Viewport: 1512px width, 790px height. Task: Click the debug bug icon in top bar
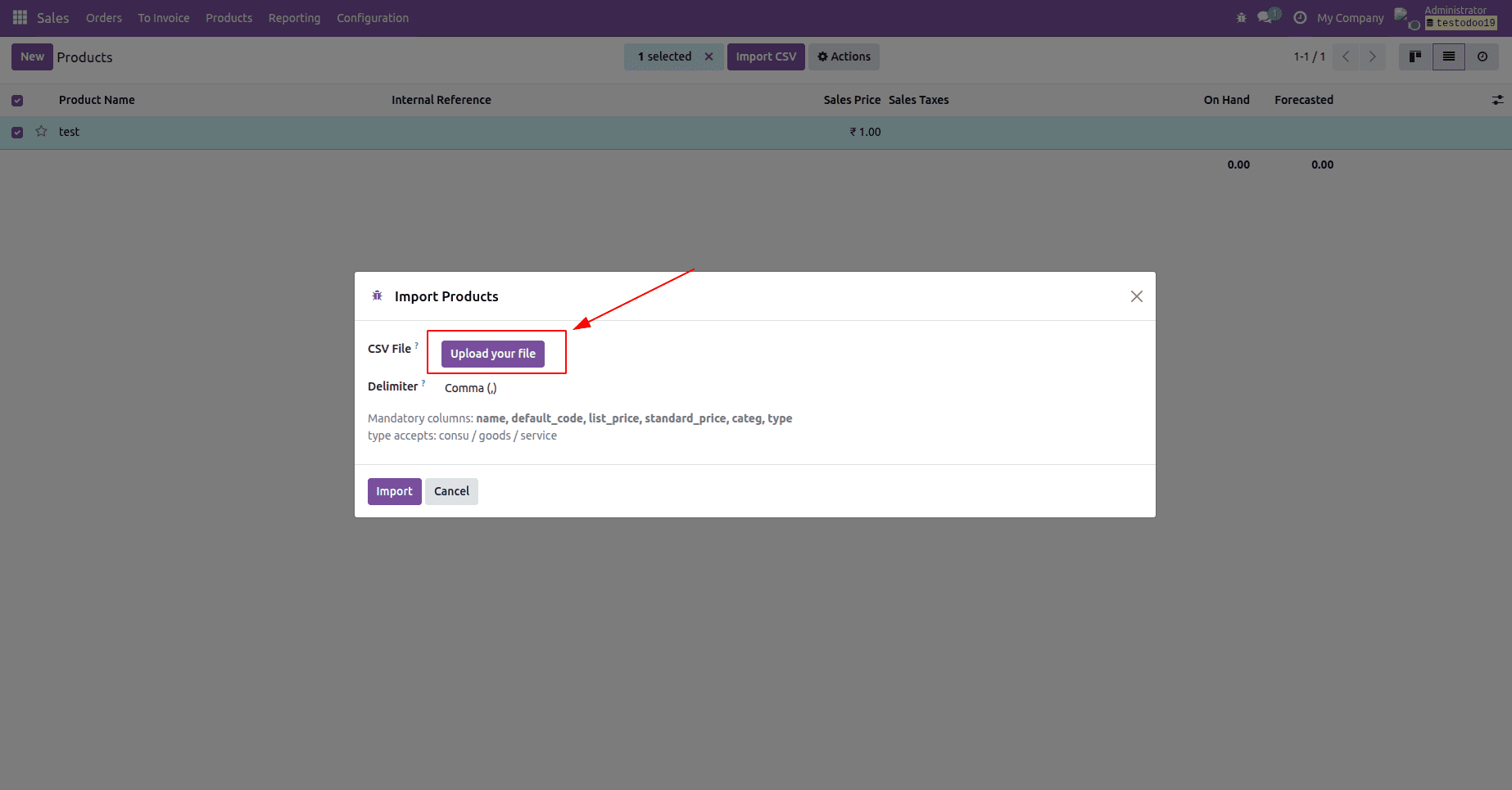[x=1242, y=17]
